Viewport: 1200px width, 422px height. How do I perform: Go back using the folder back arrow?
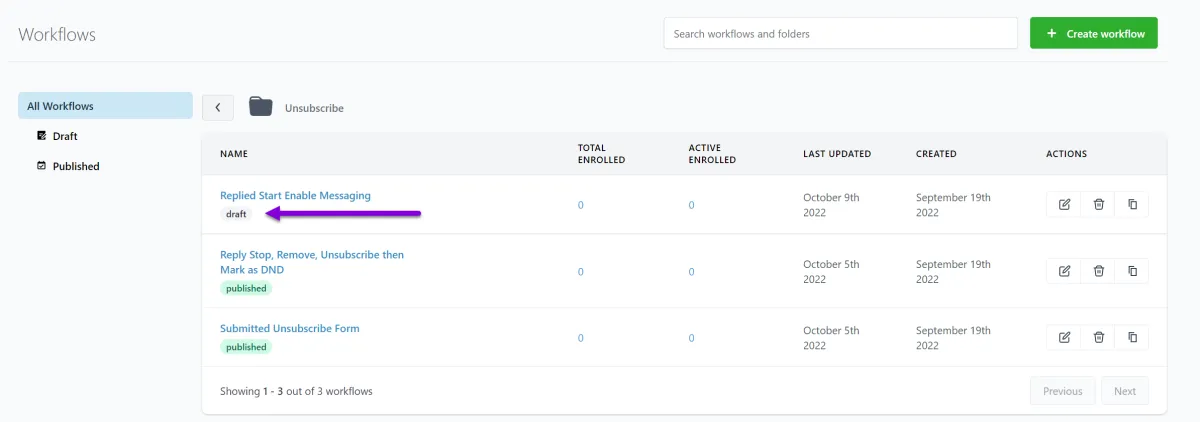(x=218, y=107)
